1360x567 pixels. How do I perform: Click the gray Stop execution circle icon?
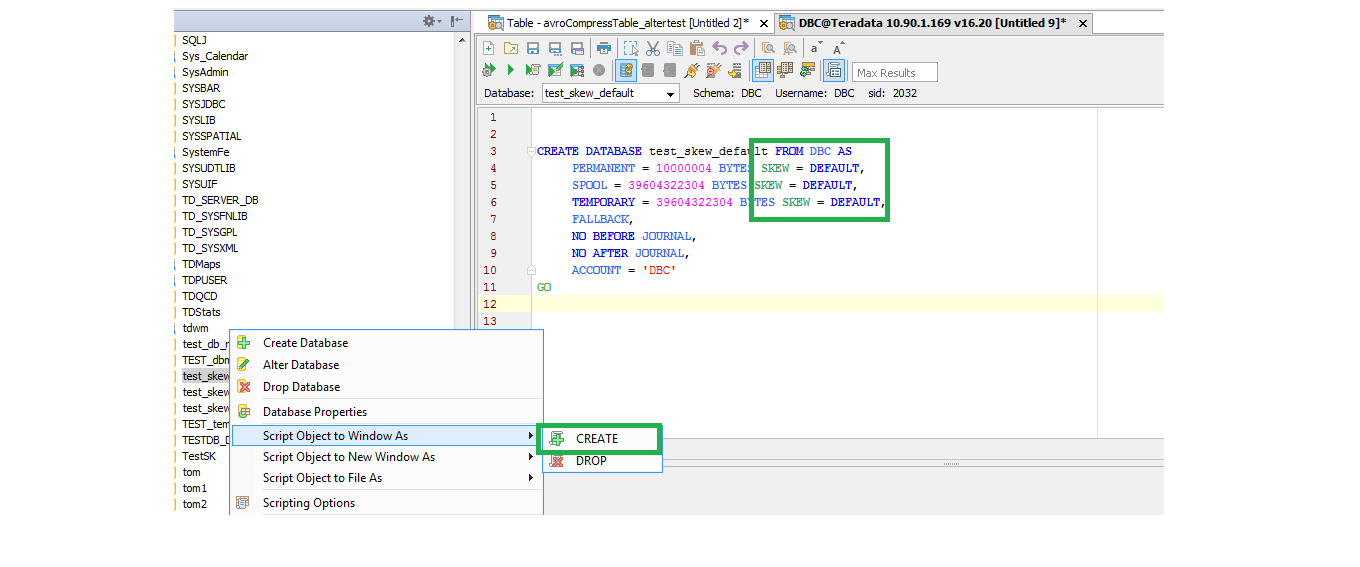pyautogui.click(x=599, y=70)
